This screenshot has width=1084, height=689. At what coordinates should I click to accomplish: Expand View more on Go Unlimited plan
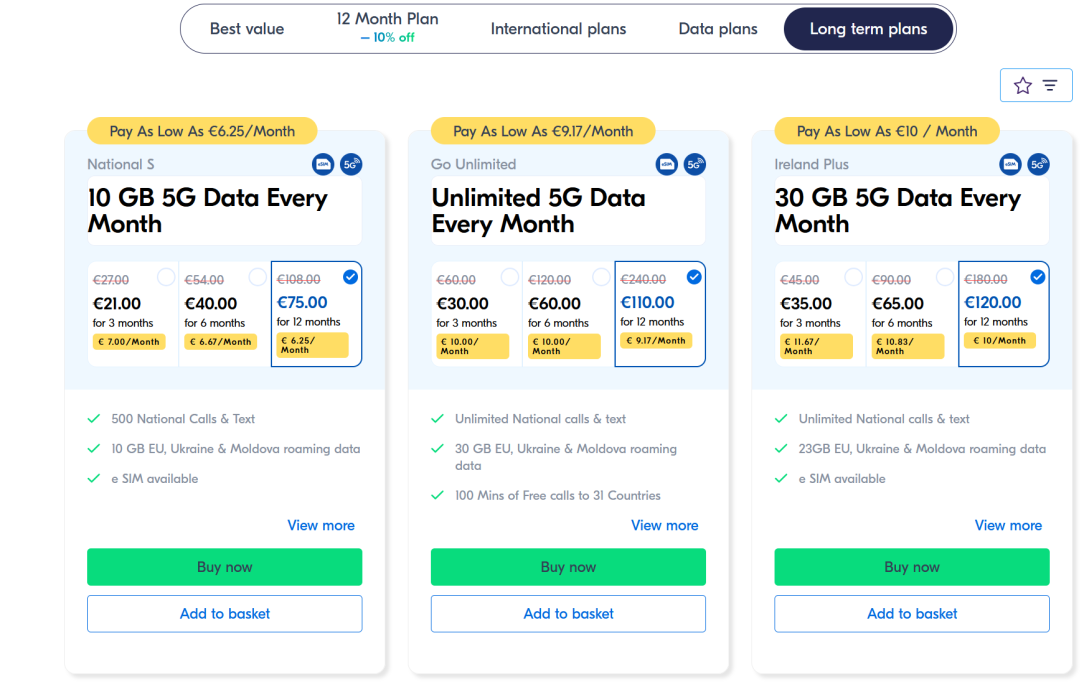(665, 525)
